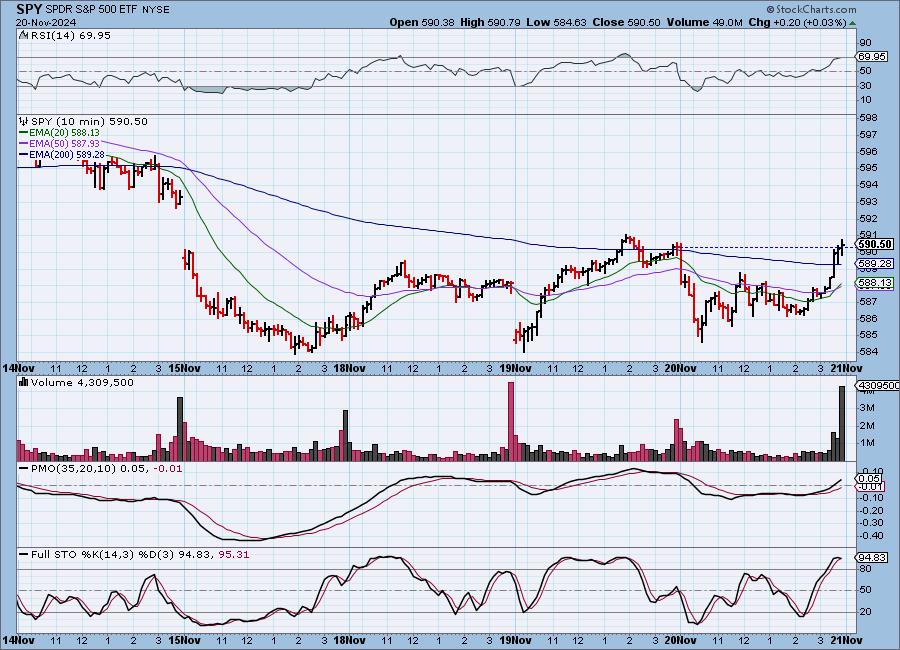
Task: Click the green up-triangle after Chg value
Action: click(x=852, y=23)
